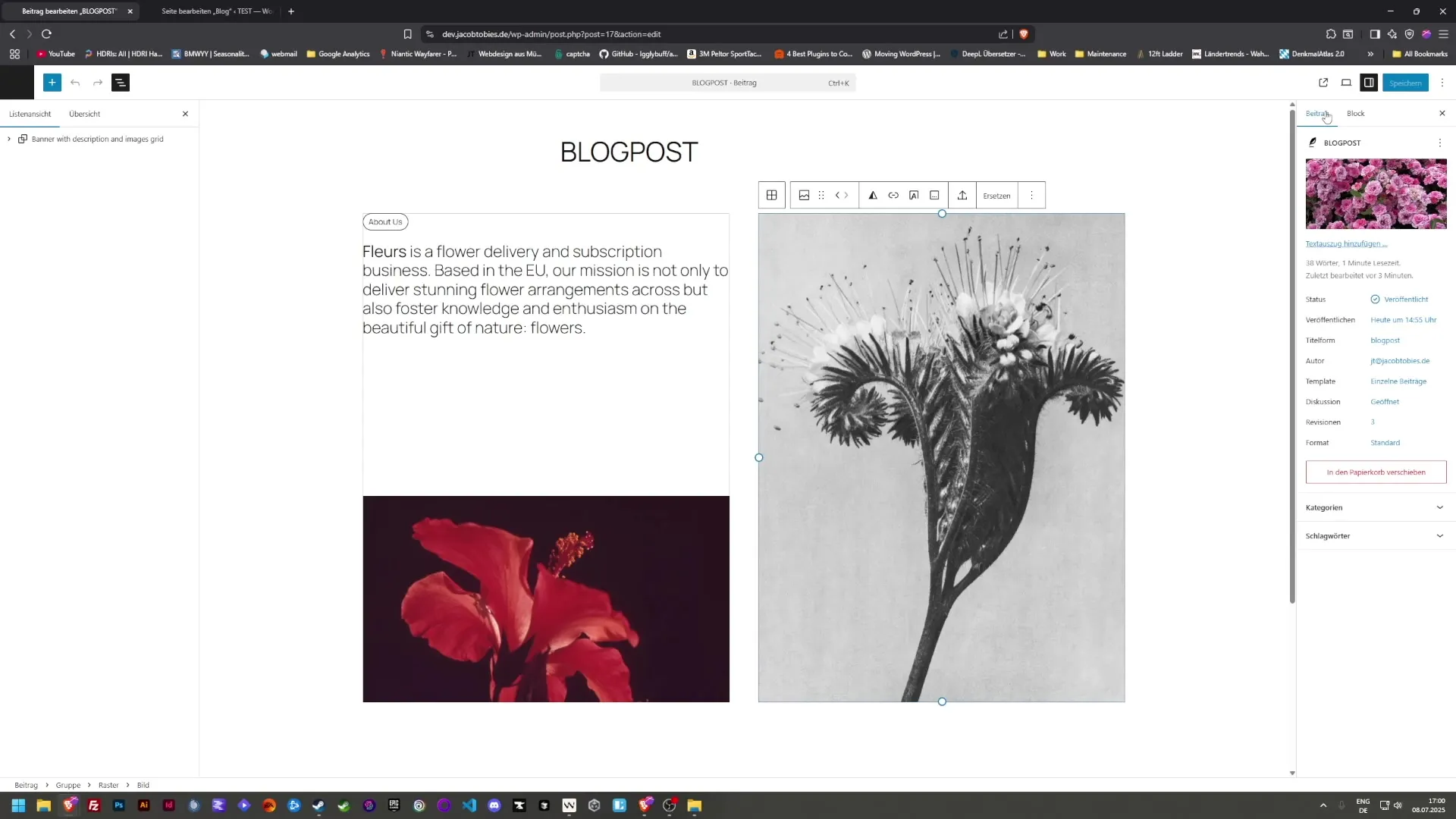
Task: Open image block options three dots
Action: (x=1031, y=196)
